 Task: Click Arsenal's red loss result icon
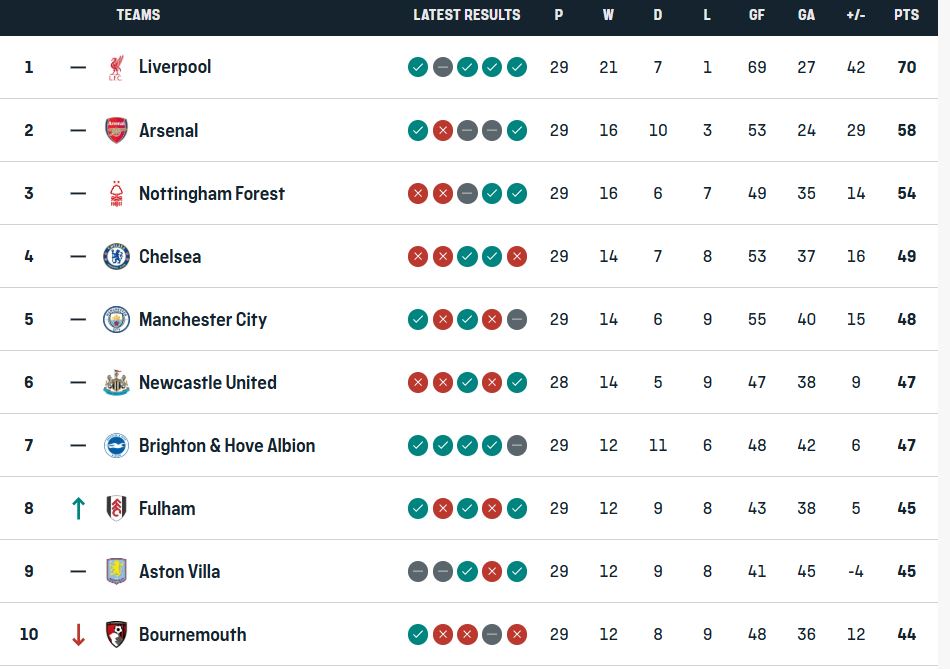click(x=443, y=130)
